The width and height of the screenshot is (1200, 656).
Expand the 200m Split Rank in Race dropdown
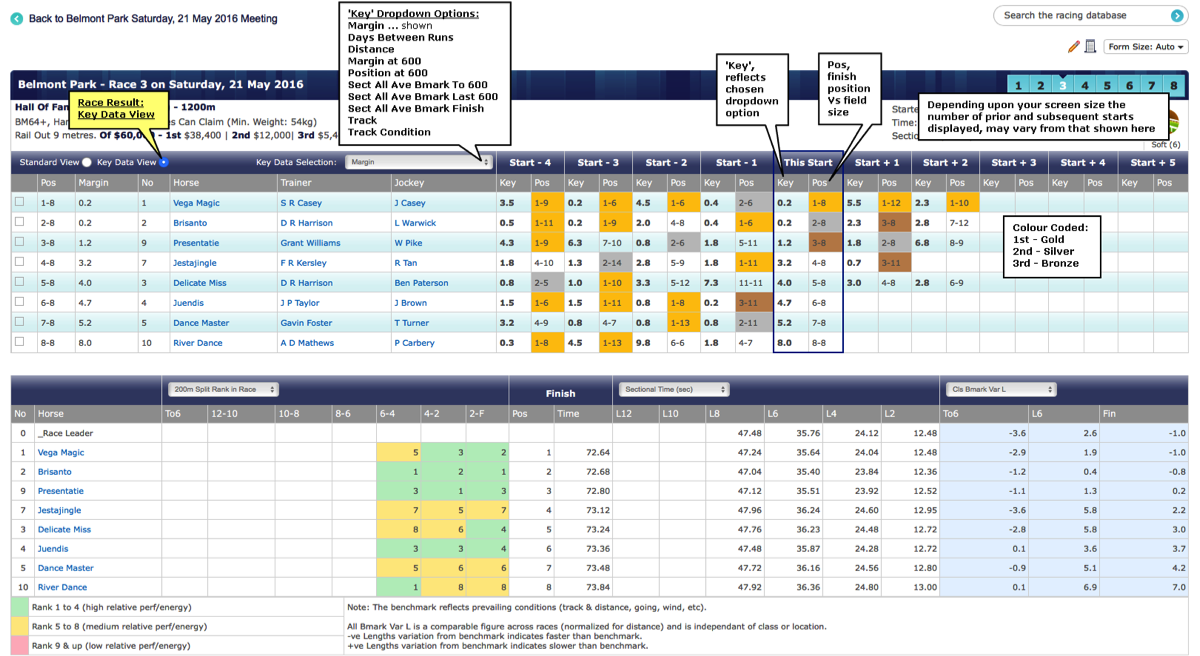tap(223, 390)
